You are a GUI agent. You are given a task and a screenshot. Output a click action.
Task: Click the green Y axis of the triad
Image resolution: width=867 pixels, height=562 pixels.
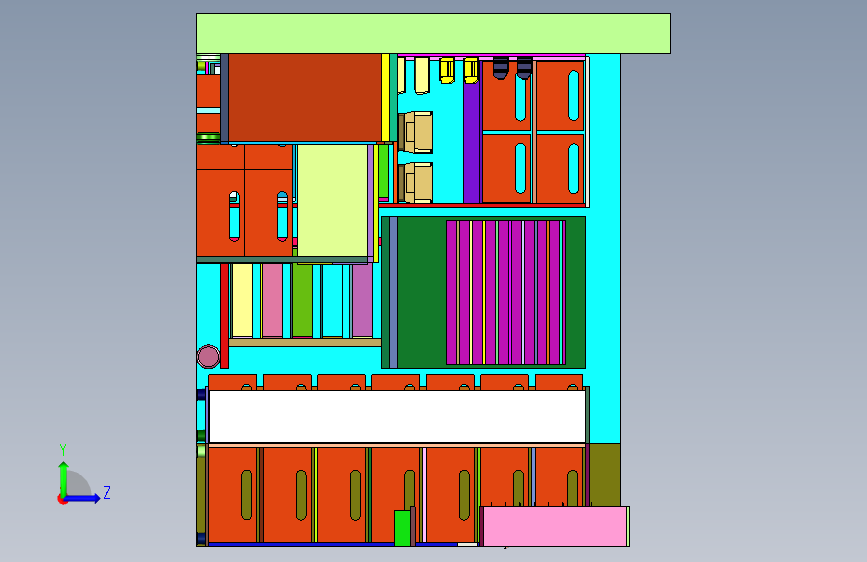63,479
